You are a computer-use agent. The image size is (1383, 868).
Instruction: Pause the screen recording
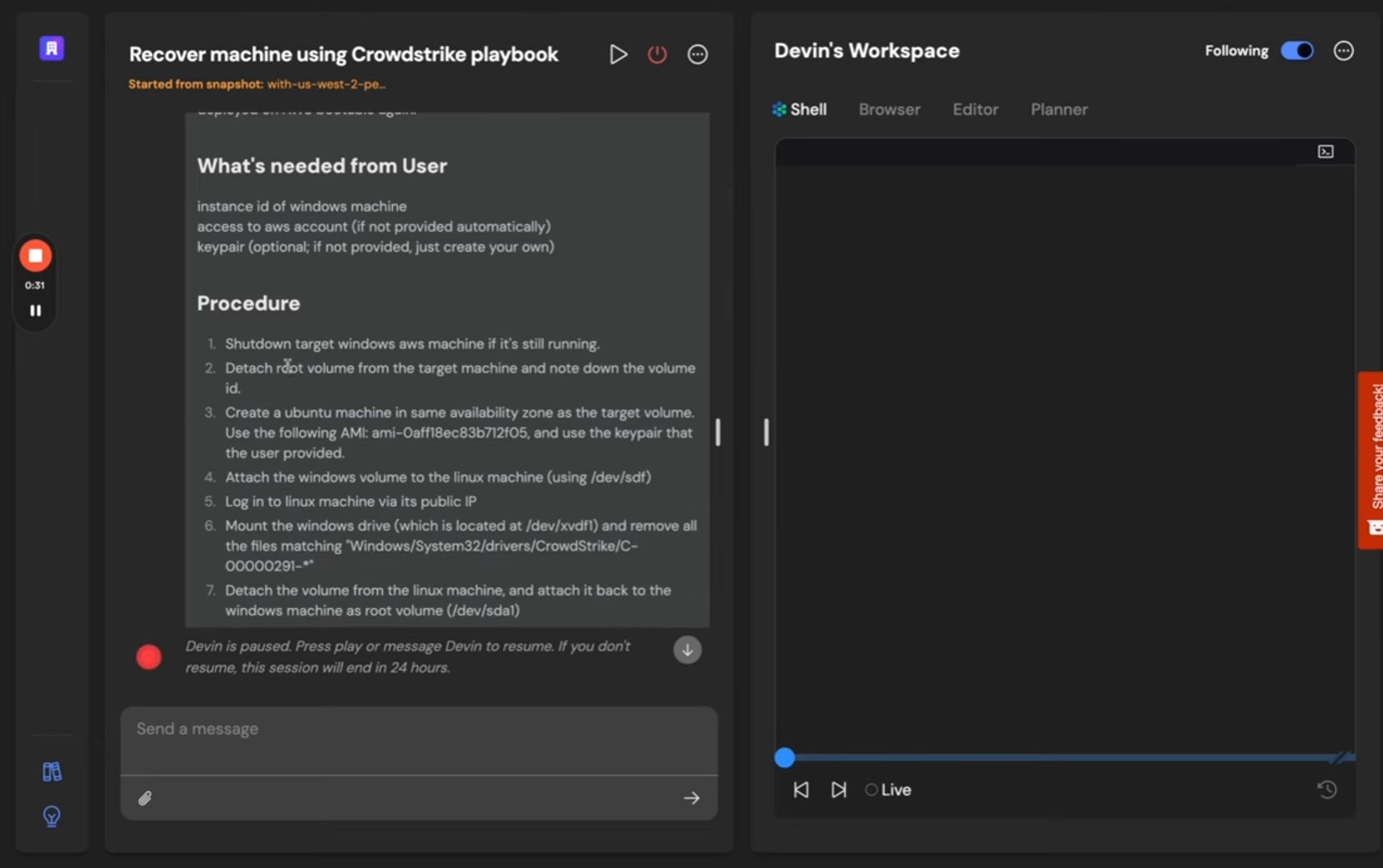[x=35, y=310]
